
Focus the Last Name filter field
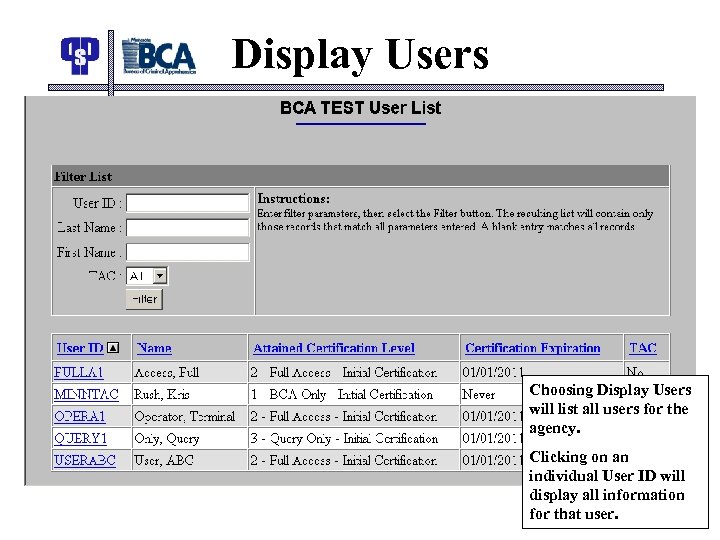(188, 228)
